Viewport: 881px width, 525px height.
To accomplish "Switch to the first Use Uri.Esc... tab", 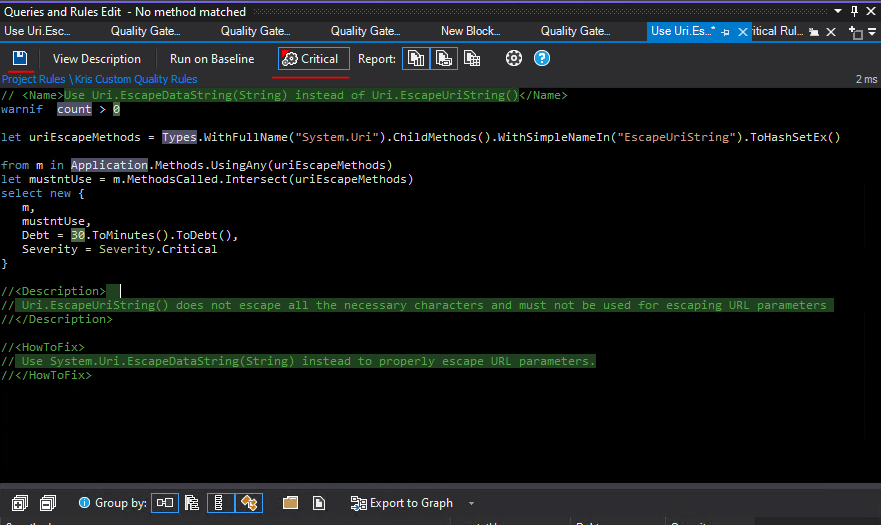I will [x=38, y=31].
